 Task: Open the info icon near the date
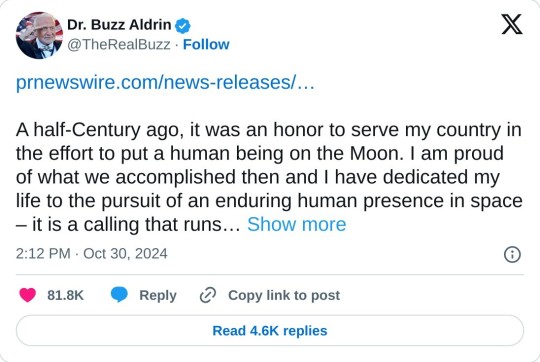tap(512, 255)
